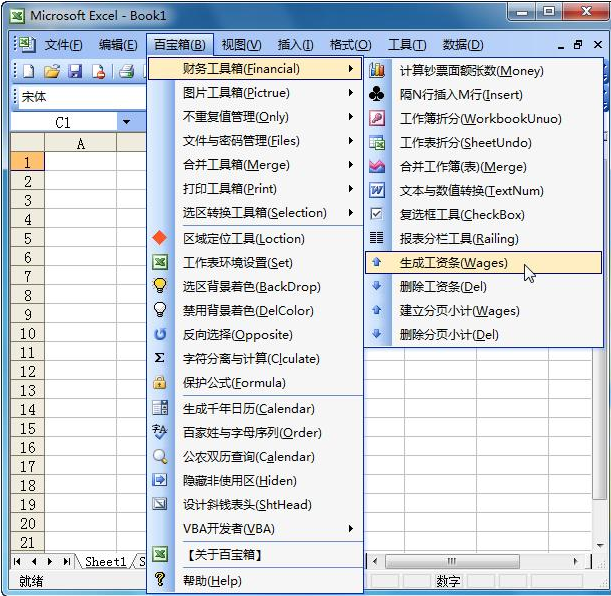
Task: Click the down arrow icon beside 删除工资条
Action: click(x=376, y=286)
